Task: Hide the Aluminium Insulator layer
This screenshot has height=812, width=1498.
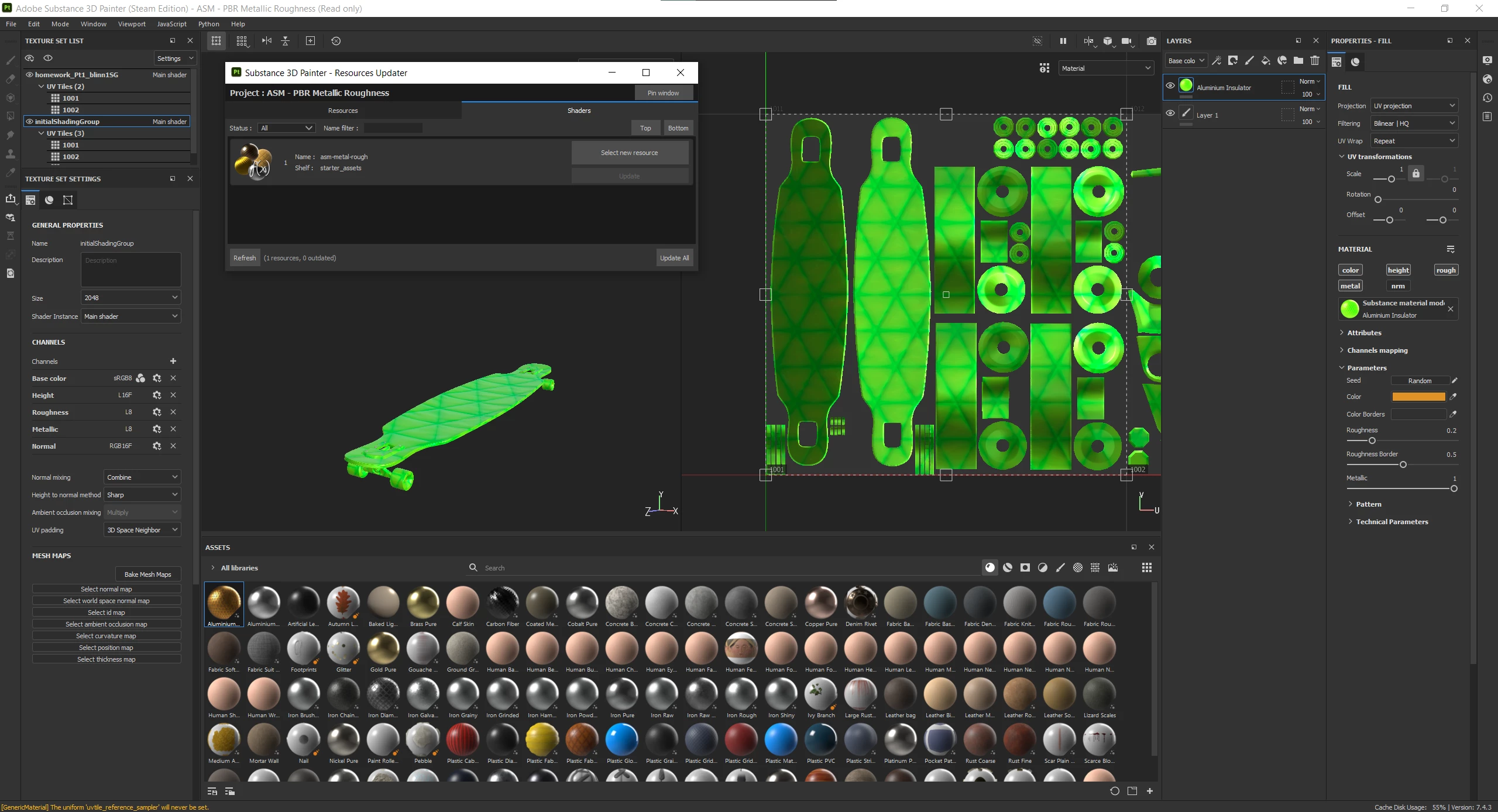Action: (x=1170, y=86)
